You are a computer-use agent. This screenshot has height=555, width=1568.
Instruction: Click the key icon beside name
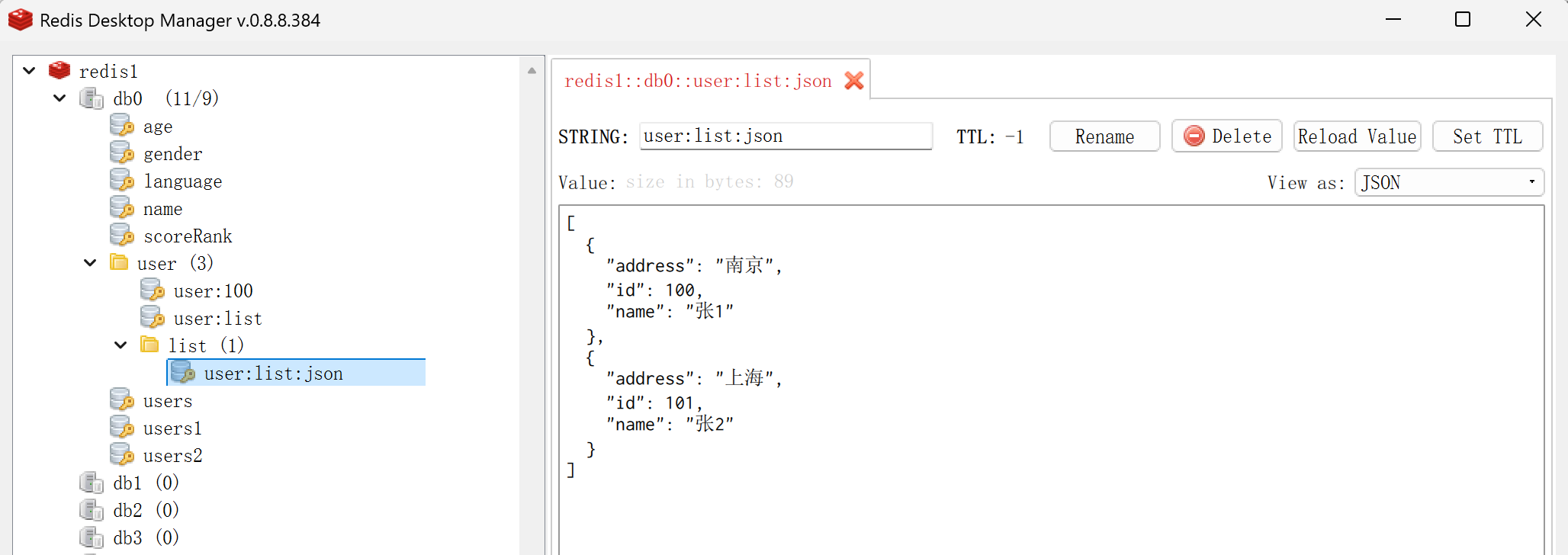pos(122,207)
